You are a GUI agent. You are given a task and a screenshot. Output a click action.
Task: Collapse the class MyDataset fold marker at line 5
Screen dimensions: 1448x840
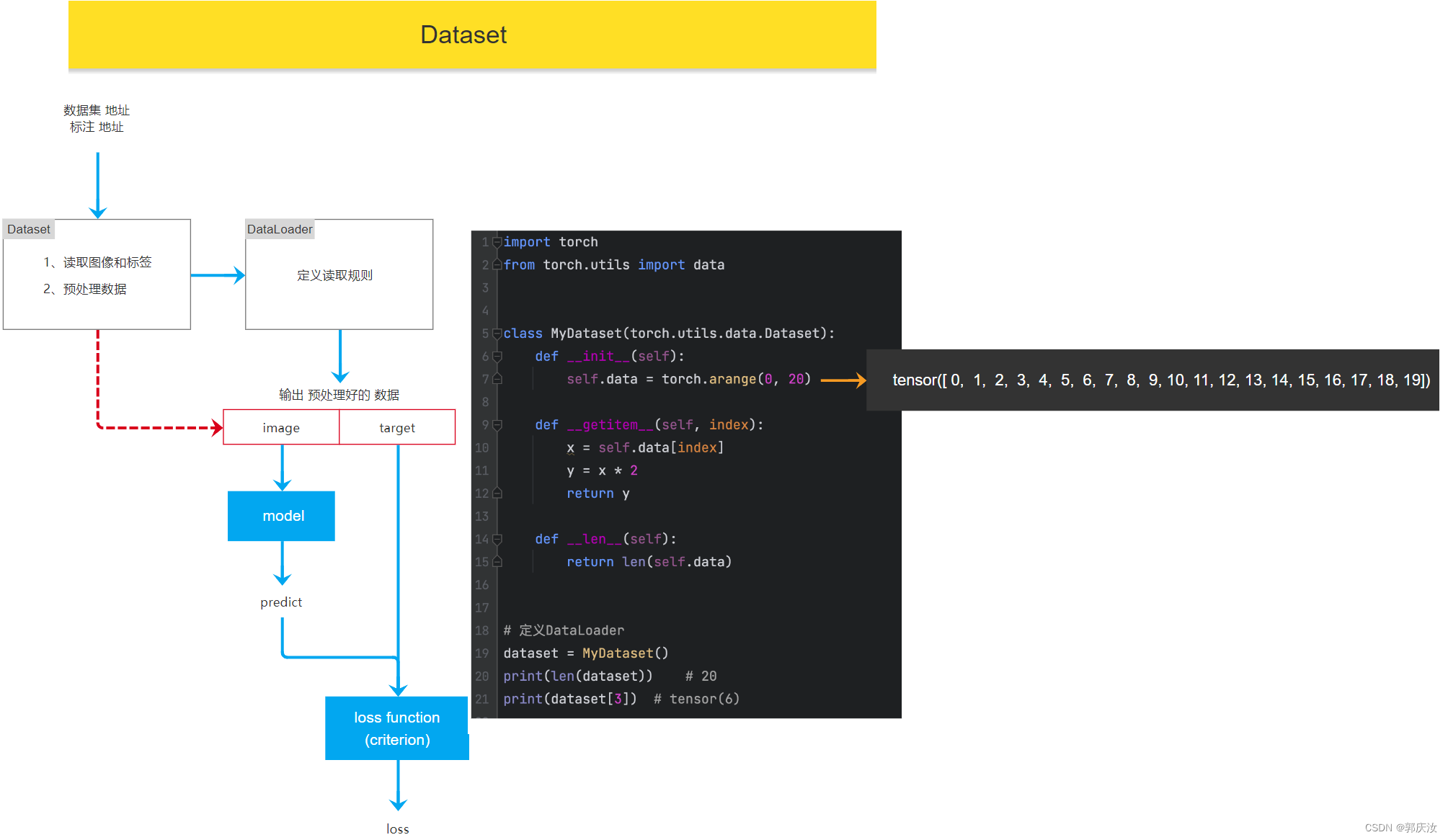(497, 334)
